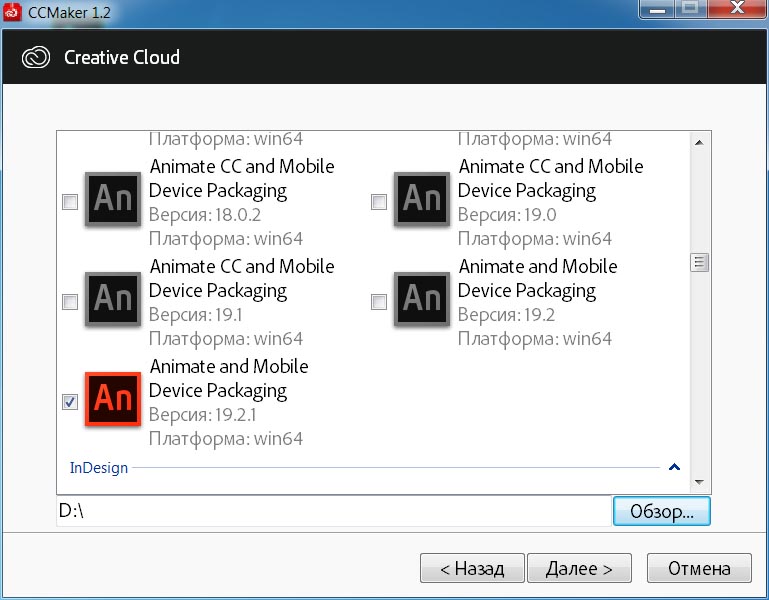The image size is (769, 600).
Task: Check the Animate CC version 18.0.2 checkbox
Action: click(70, 202)
